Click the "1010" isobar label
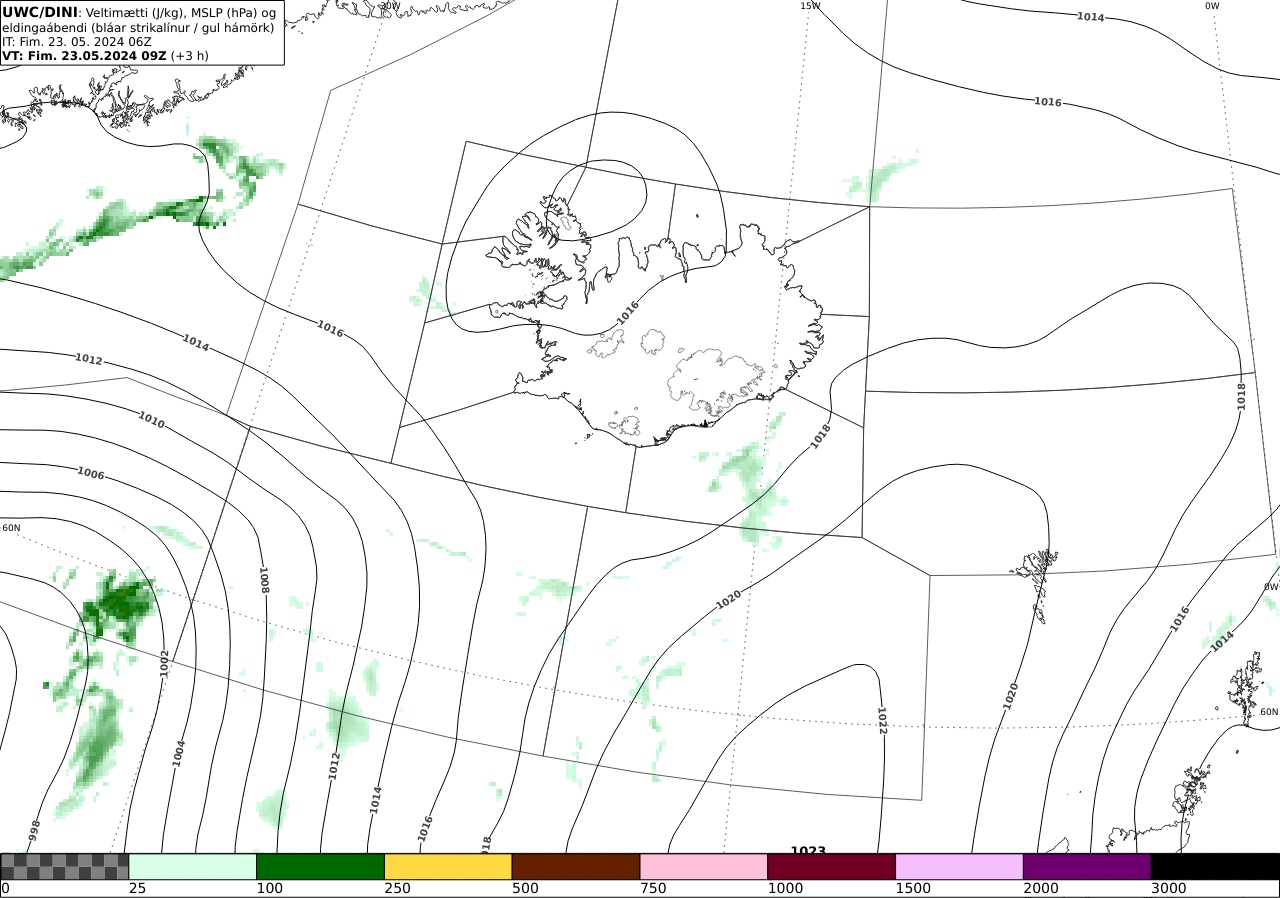Viewport: 1280px width, 898px height. [x=151, y=420]
